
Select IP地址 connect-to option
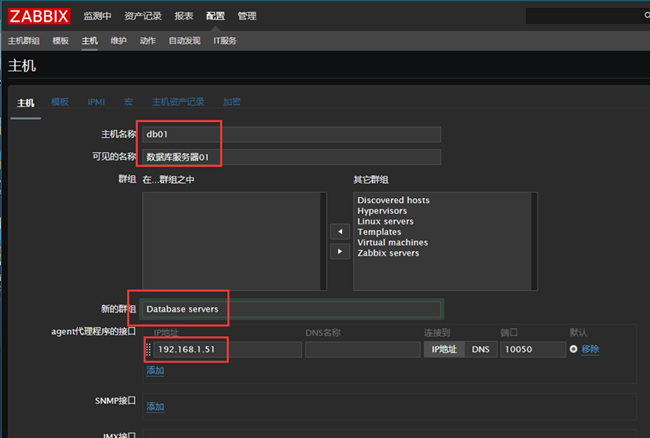coord(444,349)
